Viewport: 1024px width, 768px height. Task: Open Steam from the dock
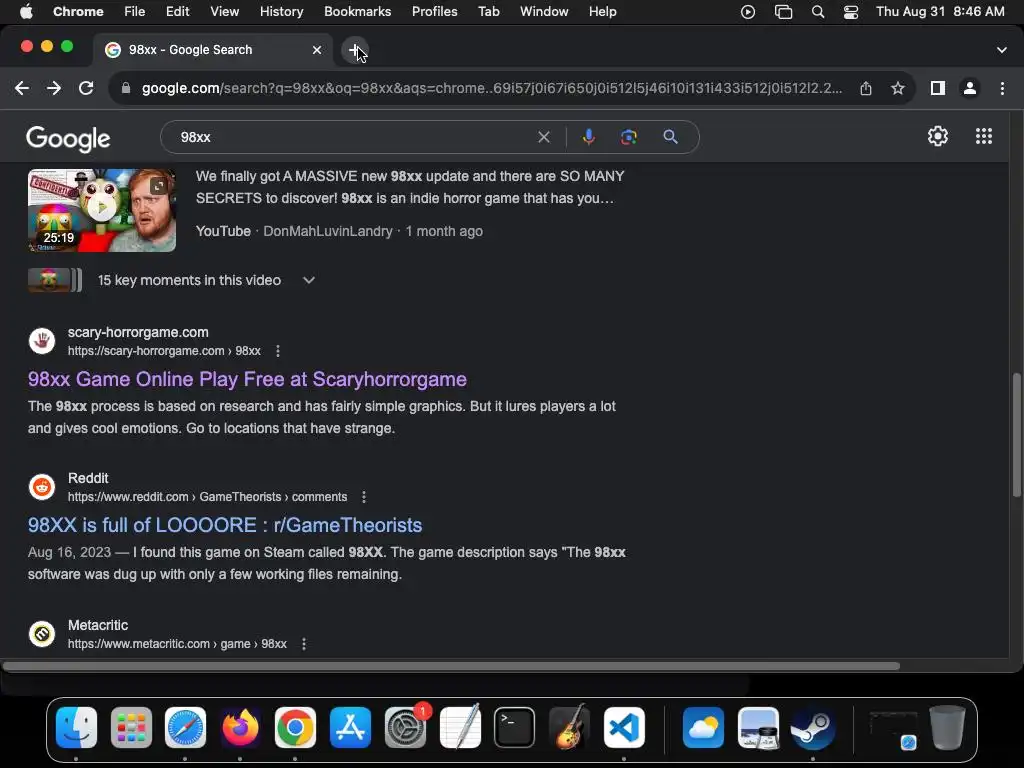point(812,728)
